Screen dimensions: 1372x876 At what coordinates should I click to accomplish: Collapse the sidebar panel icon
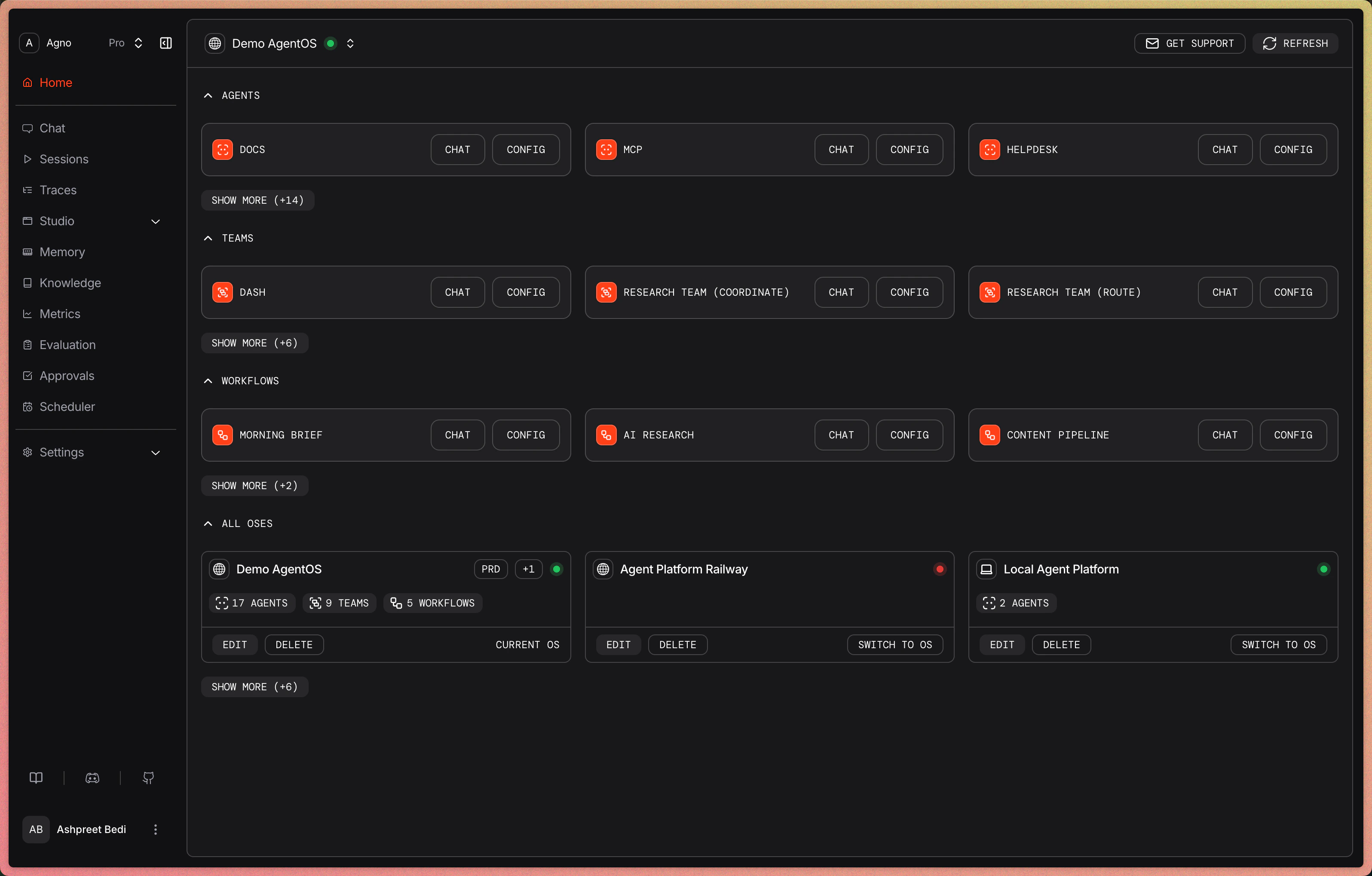[x=166, y=43]
